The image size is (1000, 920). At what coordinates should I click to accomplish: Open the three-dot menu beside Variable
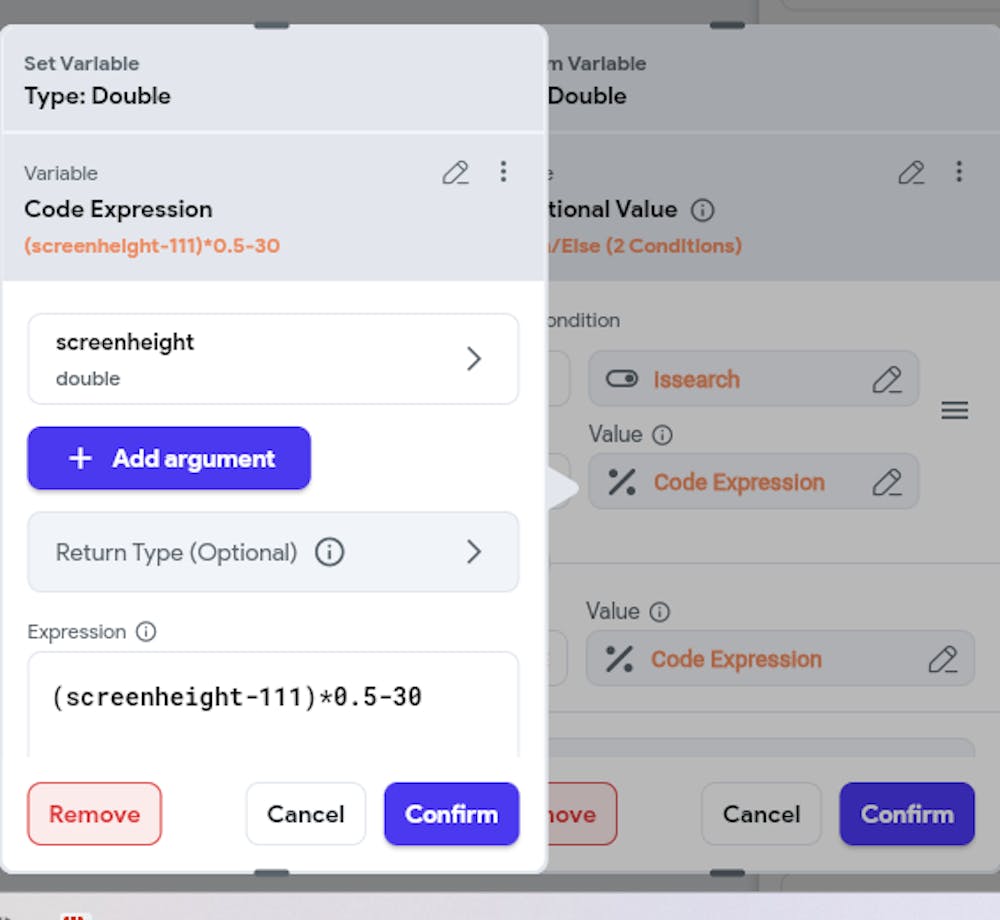(x=503, y=172)
